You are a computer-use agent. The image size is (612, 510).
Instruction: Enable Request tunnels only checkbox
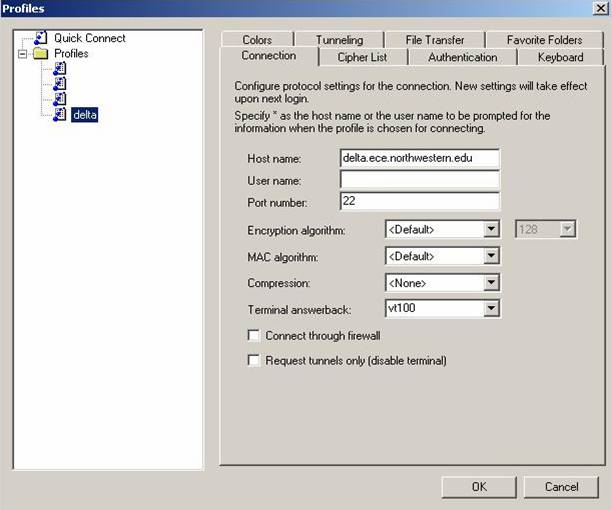(254, 360)
